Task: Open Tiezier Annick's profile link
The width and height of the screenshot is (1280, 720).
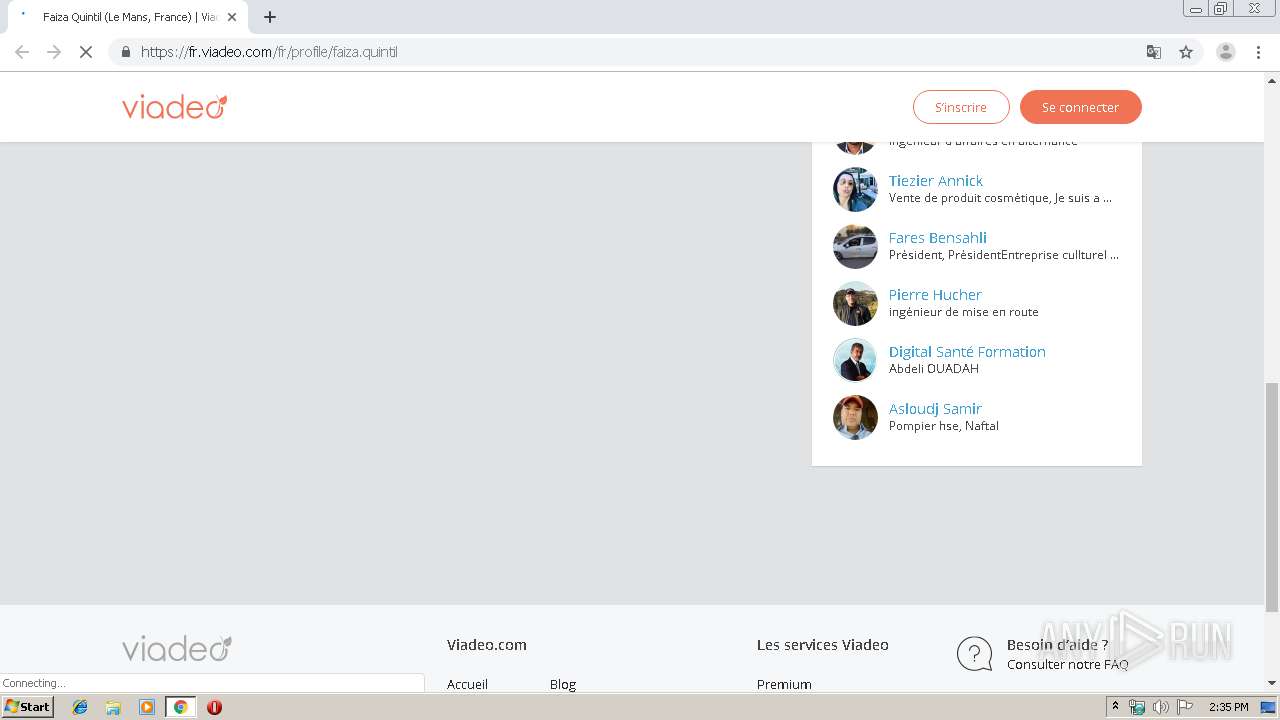Action: (936, 181)
